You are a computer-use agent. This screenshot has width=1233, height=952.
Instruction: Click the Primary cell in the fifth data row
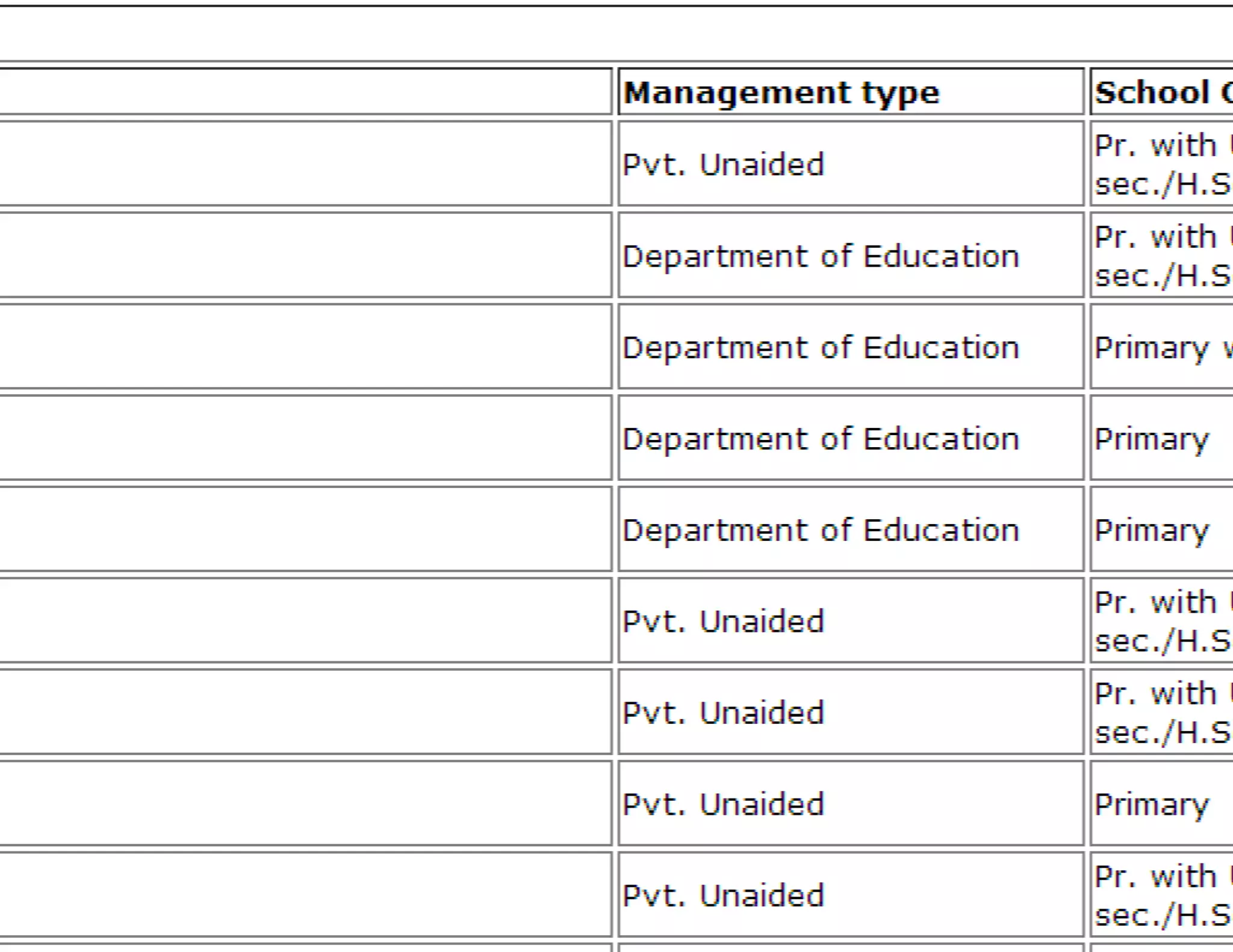tap(1151, 531)
